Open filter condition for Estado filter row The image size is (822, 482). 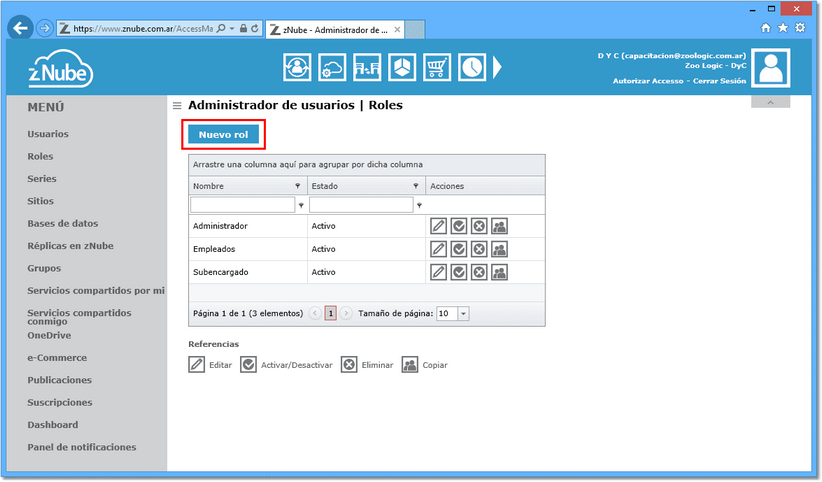[419, 206]
